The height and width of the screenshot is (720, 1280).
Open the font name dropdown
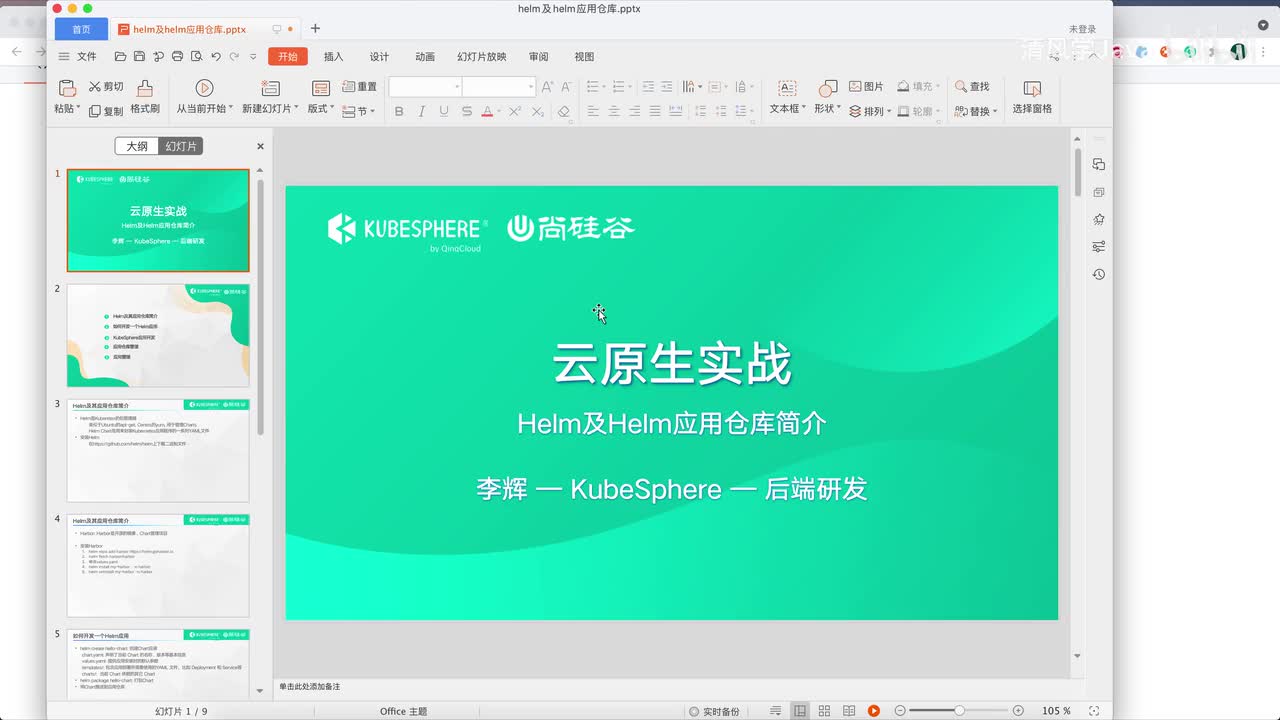click(x=457, y=87)
